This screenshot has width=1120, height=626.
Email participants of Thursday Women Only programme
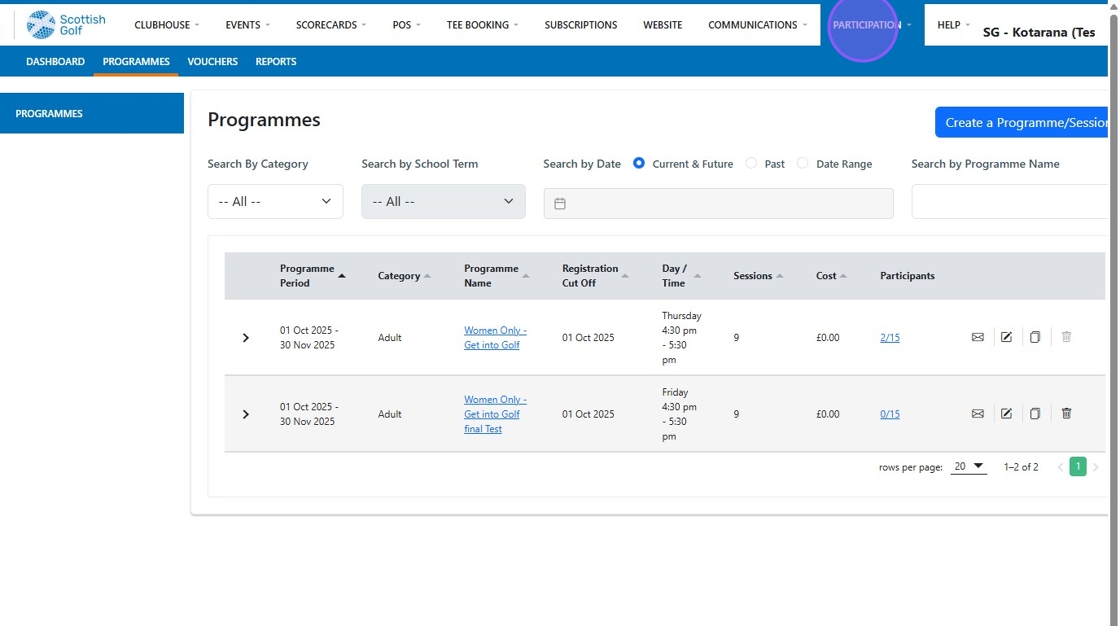click(x=977, y=337)
